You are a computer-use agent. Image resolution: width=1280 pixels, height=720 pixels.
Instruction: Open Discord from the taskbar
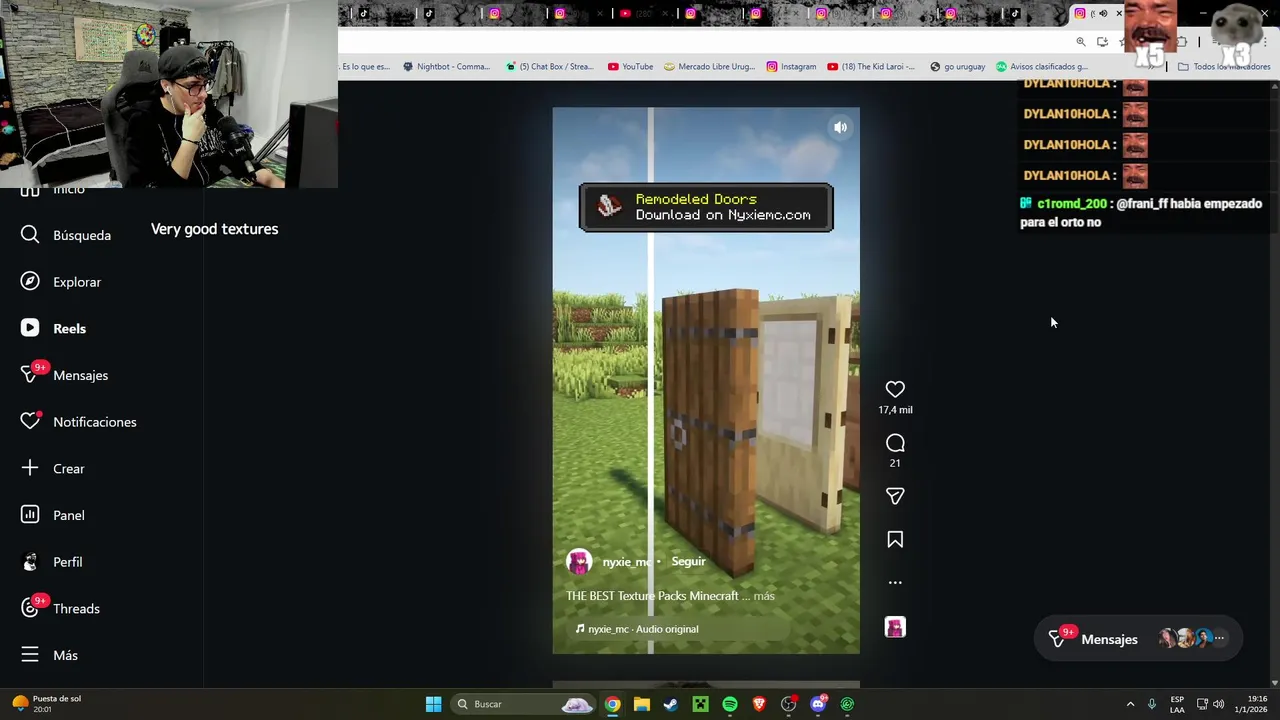pyautogui.click(x=818, y=704)
